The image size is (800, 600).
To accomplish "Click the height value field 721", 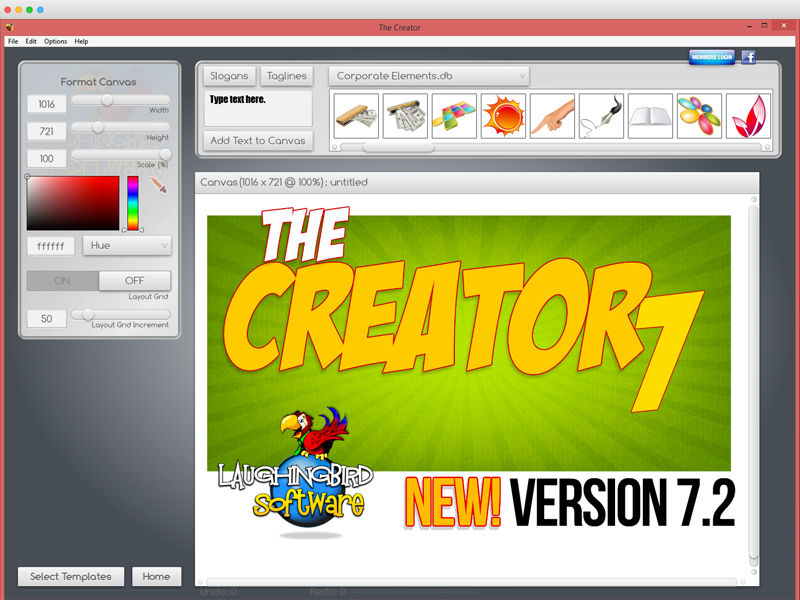I will [46, 131].
